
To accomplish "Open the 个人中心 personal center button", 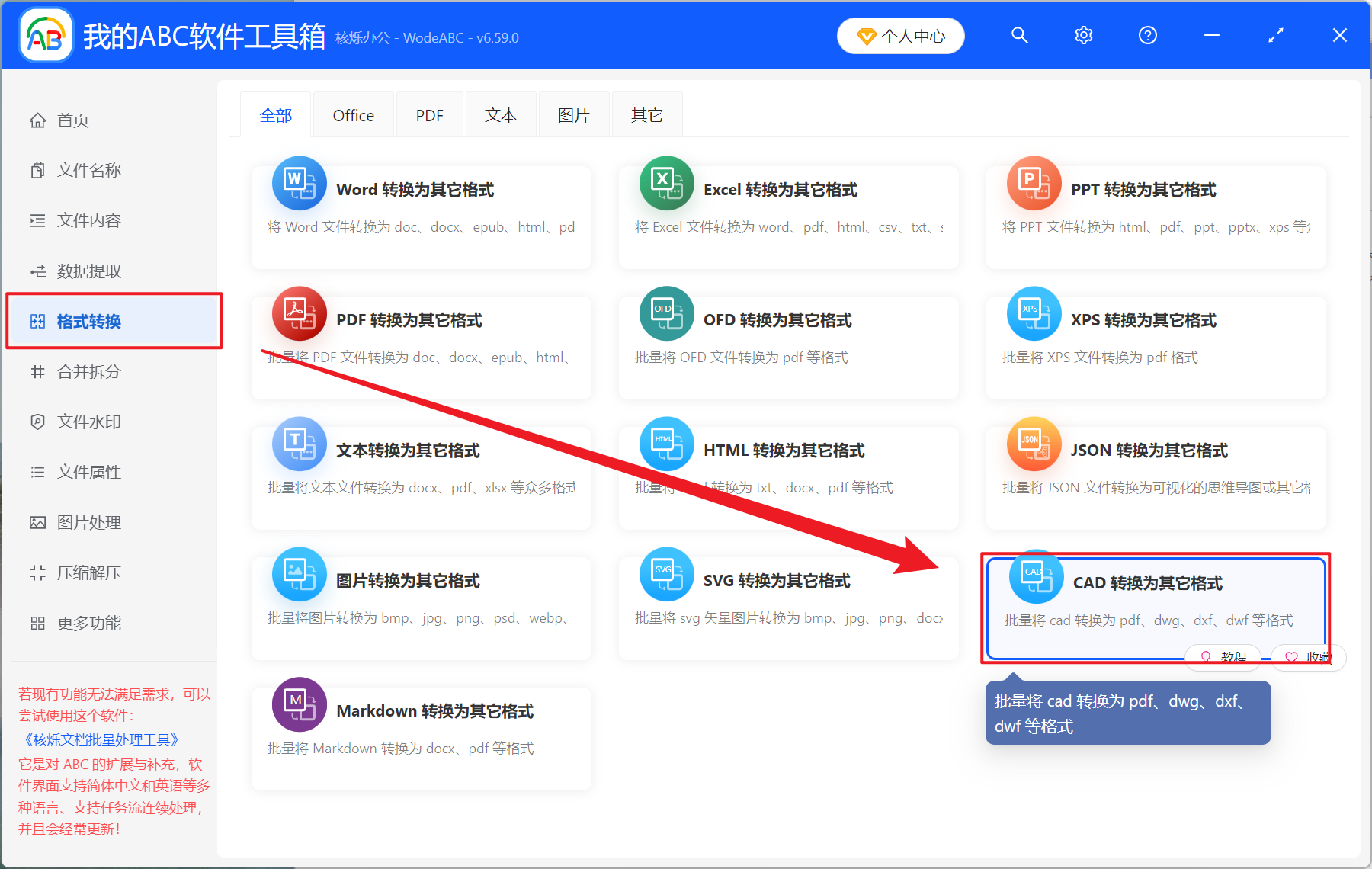I will coord(900,36).
